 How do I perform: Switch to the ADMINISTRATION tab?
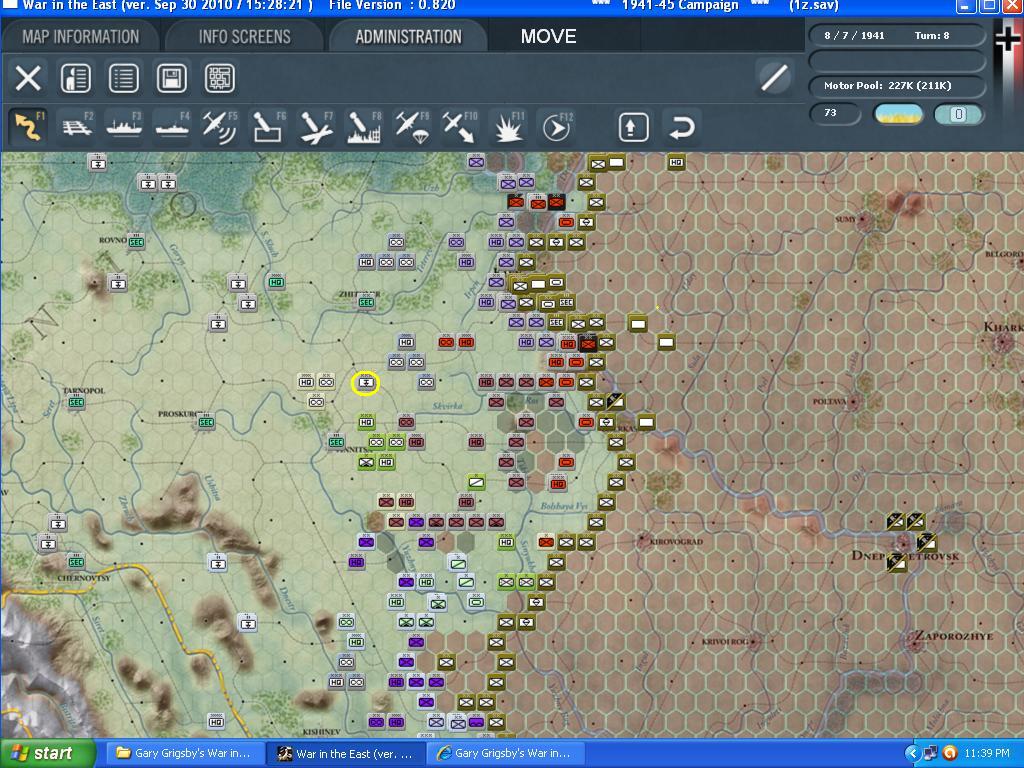tap(408, 37)
